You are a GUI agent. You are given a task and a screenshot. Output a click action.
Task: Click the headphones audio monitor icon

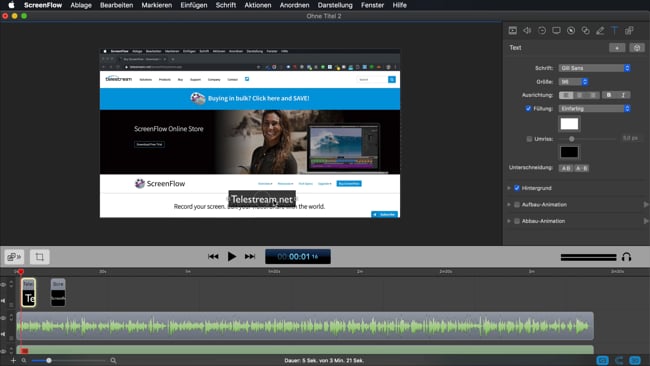tap(626, 257)
